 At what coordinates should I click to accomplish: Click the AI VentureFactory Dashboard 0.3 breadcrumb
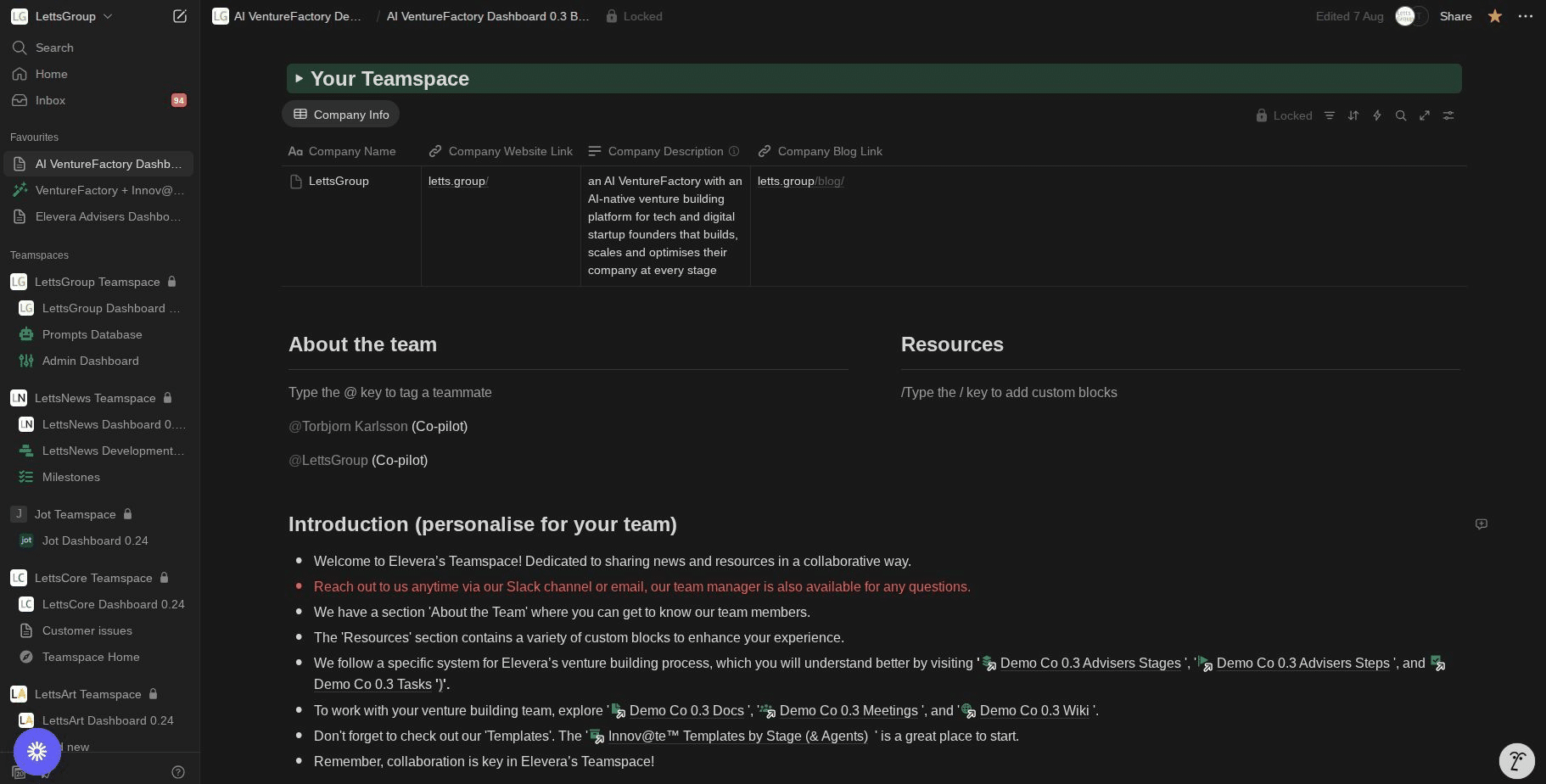(488, 16)
